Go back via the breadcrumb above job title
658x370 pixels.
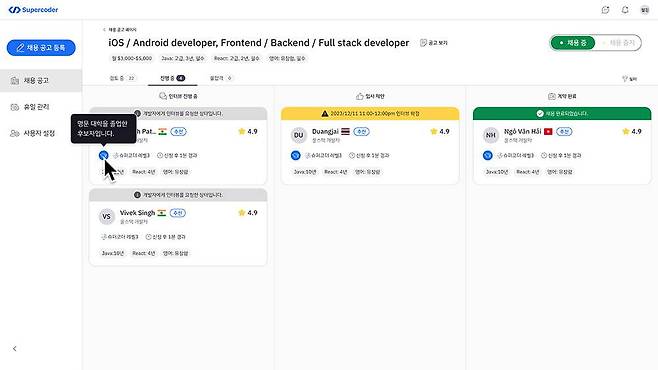point(120,30)
